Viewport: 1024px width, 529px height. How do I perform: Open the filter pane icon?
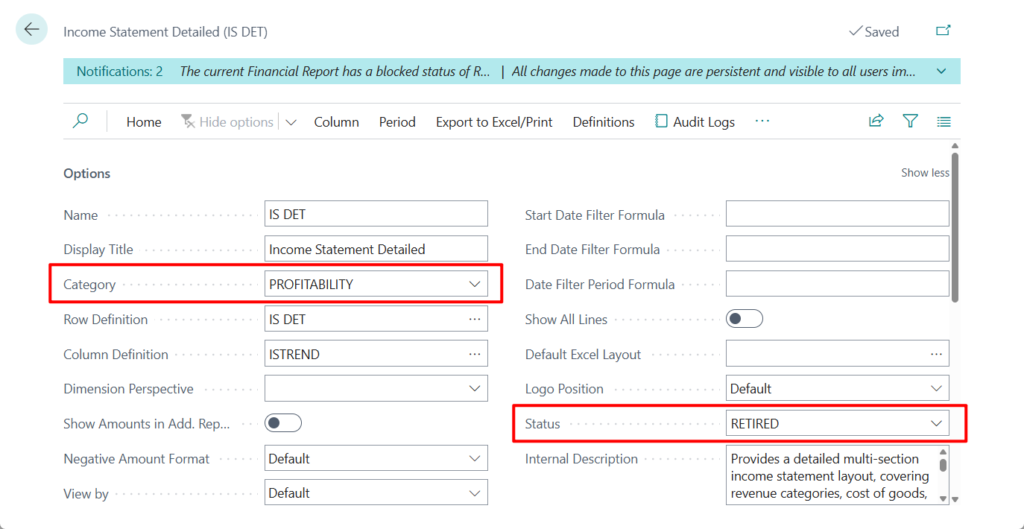(910, 121)
